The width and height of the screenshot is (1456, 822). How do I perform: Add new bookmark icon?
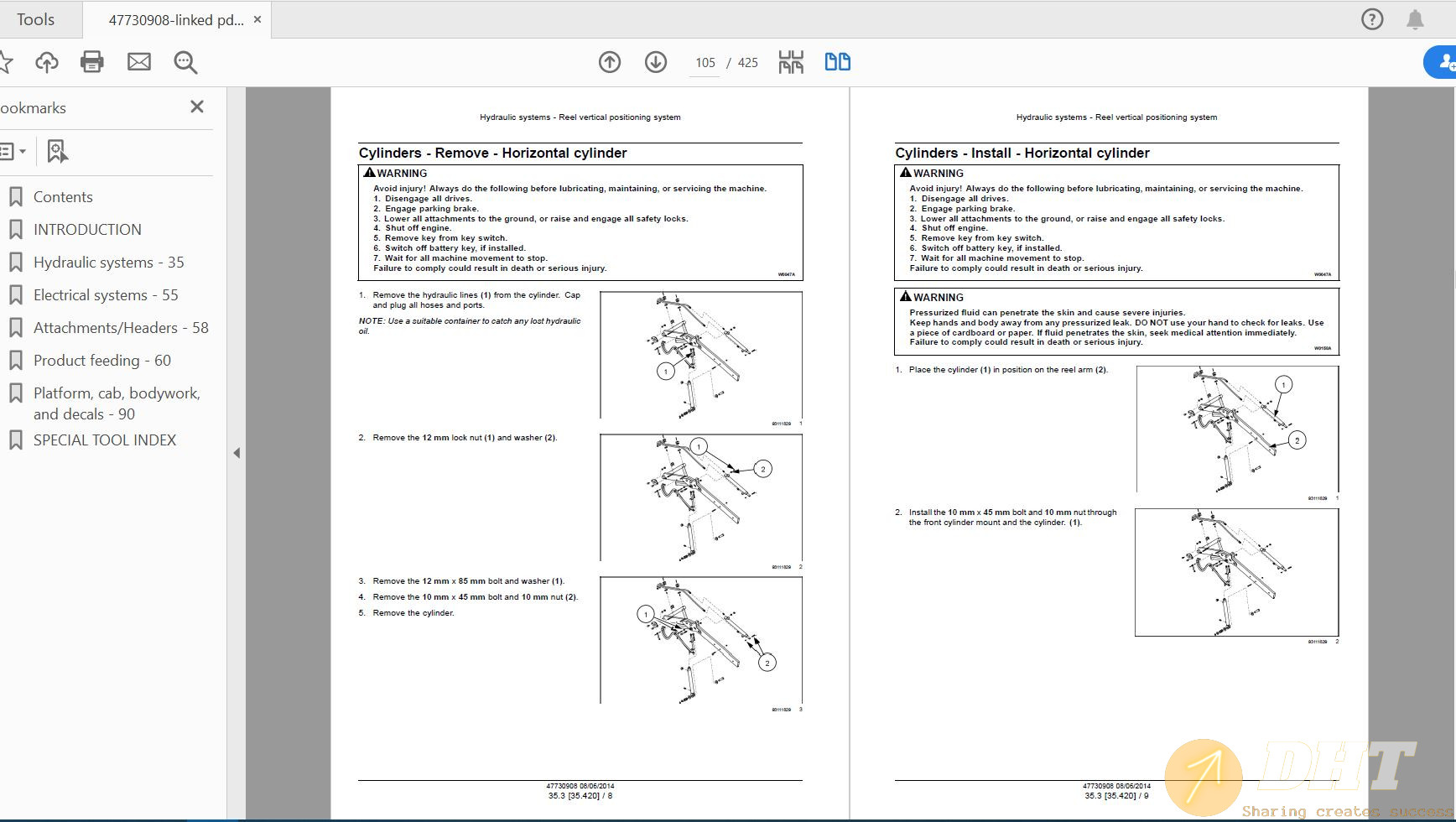[x=57, y=152]
